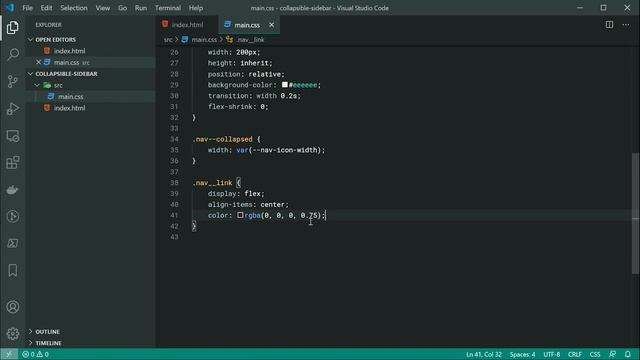The width and height of the screenshot is (640, 360).
Task: Click the split editor right icon
Action: [609, 24]
